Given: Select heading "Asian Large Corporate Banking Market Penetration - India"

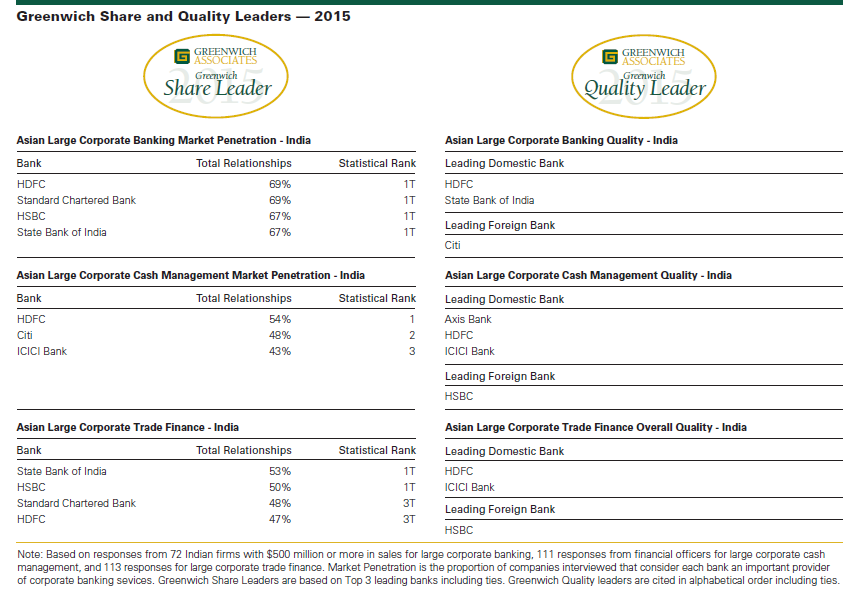Looking at the screenshot, I should (x=163, y=140).
